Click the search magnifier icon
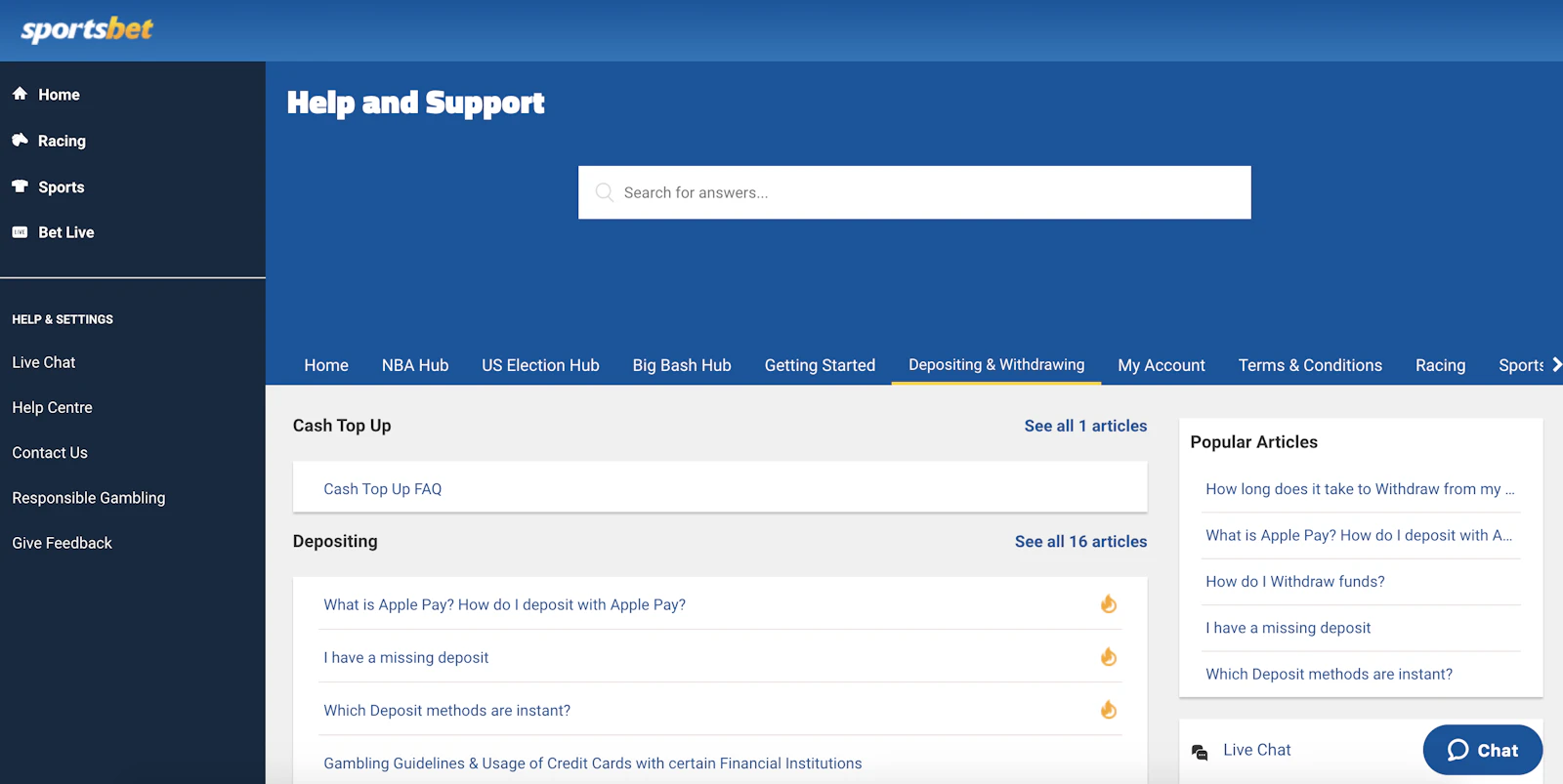This screenshot has width=1563, height=784. [605, 192]
